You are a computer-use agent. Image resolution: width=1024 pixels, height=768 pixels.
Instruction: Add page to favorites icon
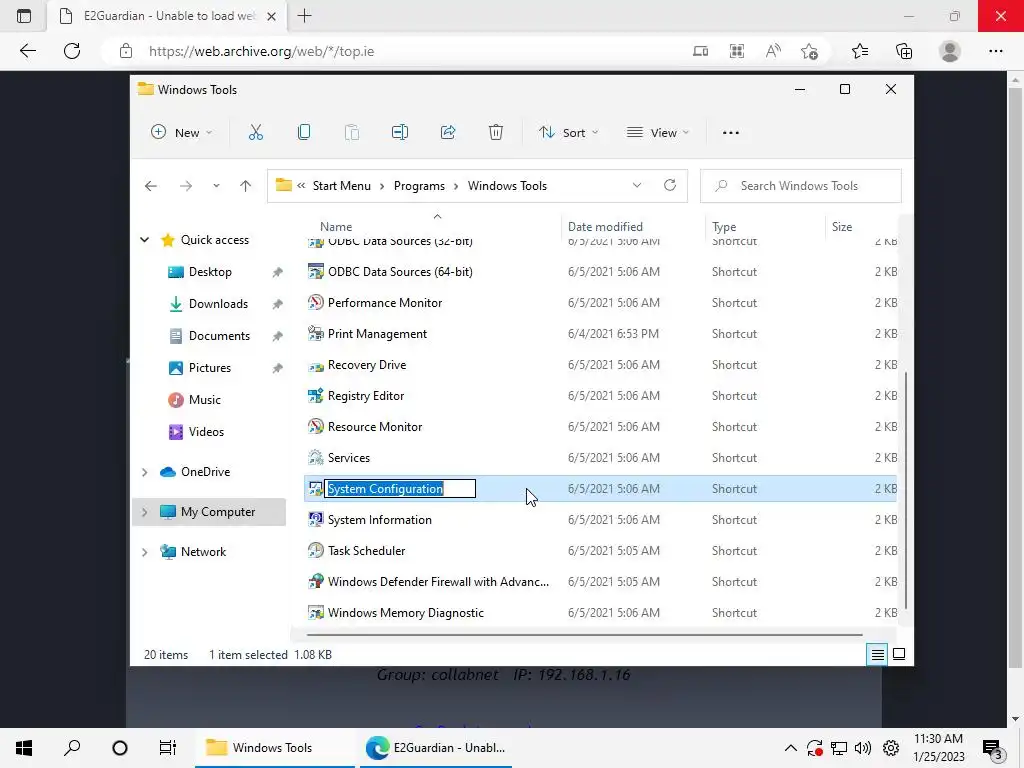coord(810,51)
